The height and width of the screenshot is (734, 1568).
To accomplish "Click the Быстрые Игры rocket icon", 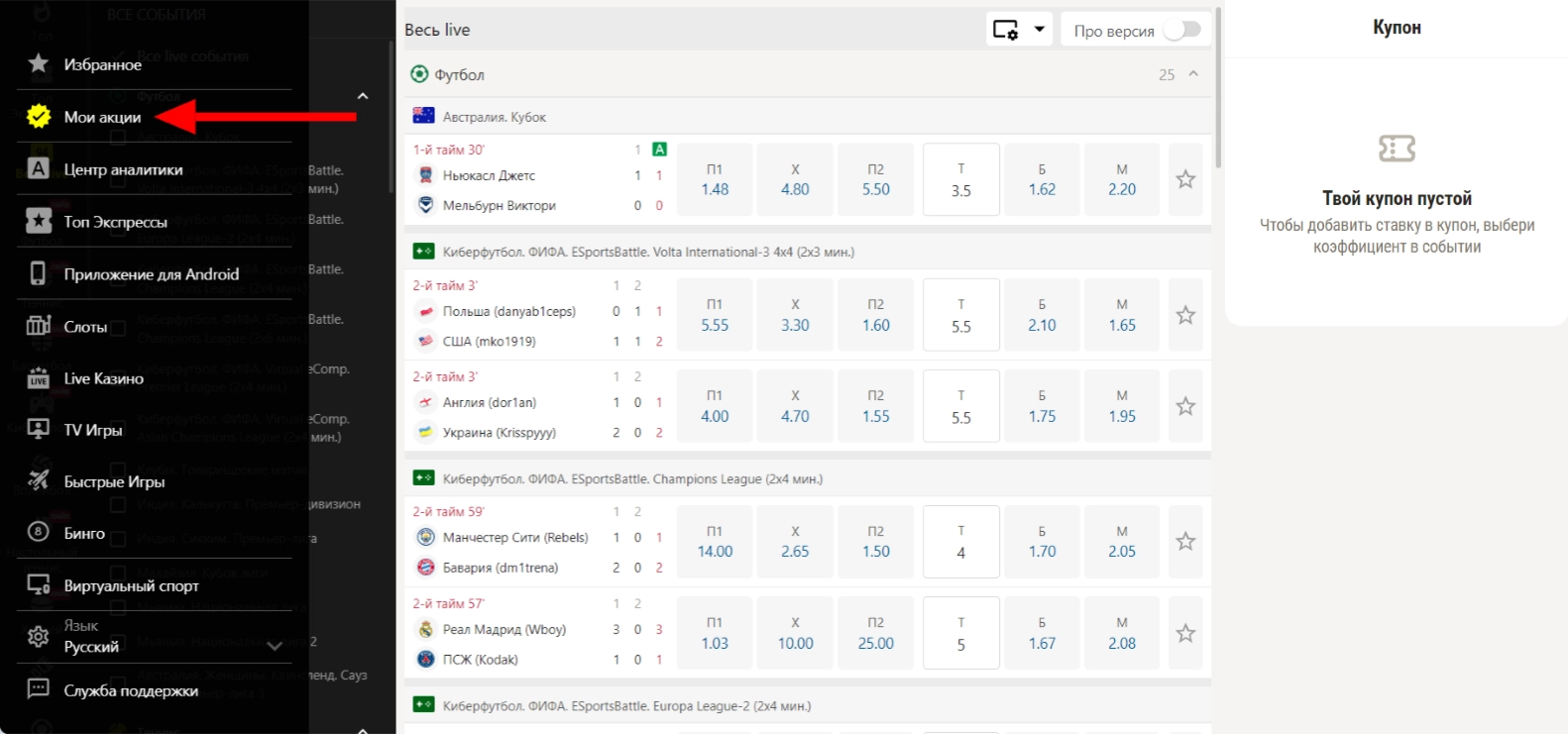I will pos(39,480).
